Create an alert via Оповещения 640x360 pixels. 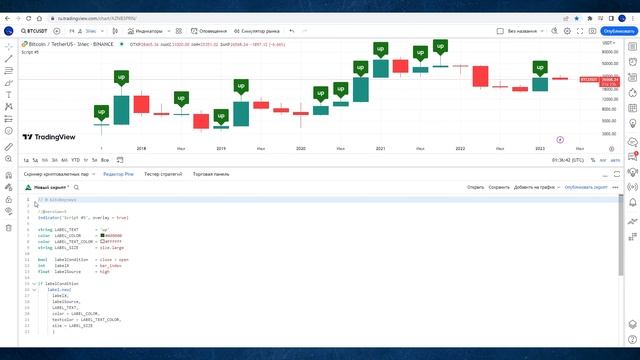click(x=209, y=31)
